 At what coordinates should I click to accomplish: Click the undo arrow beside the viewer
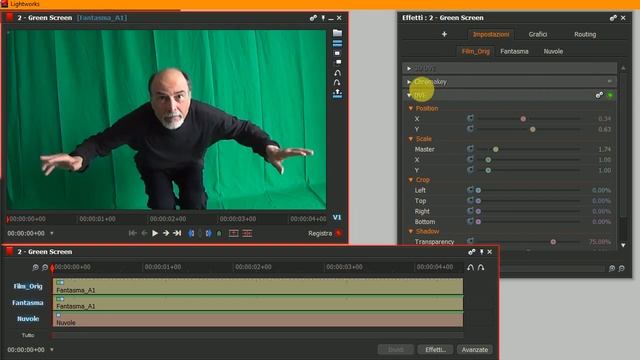[x=337, y=73]
